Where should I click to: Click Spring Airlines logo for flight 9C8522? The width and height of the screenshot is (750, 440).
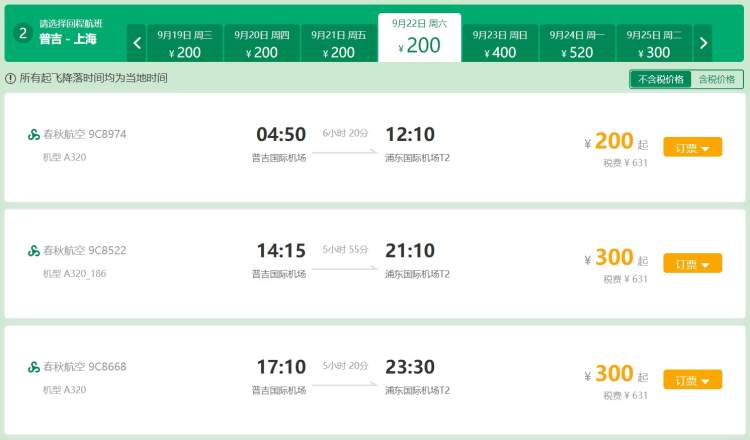(33, 251)
